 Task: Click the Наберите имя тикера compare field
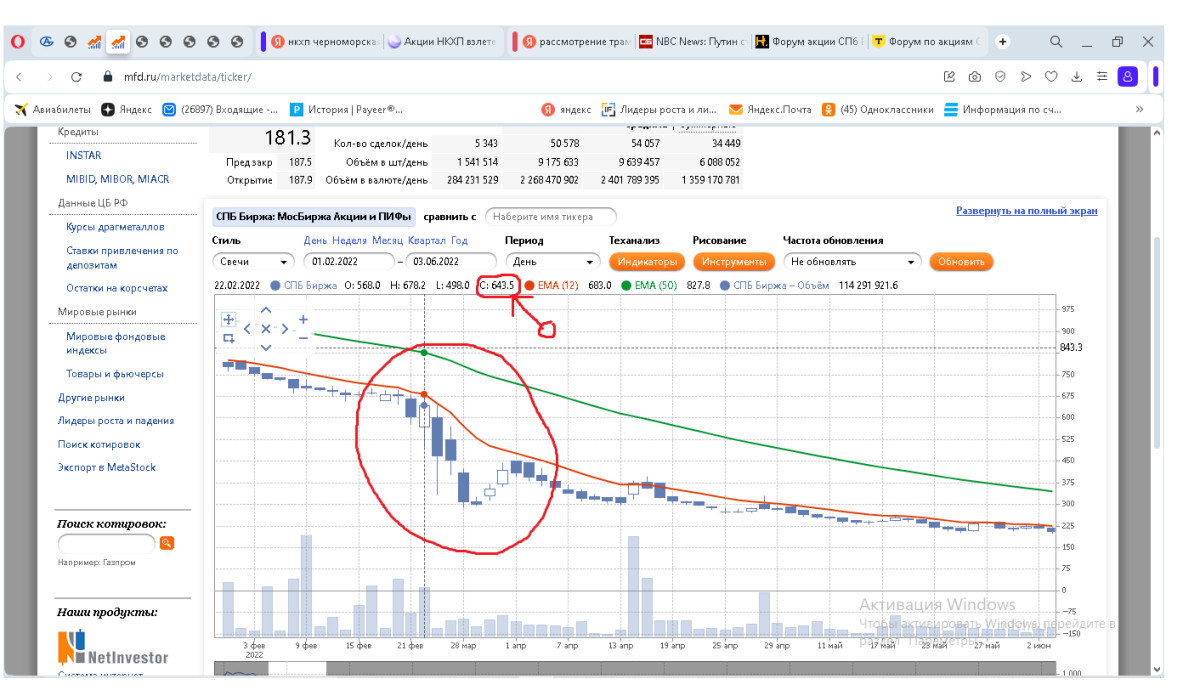(x=550, y=216)
